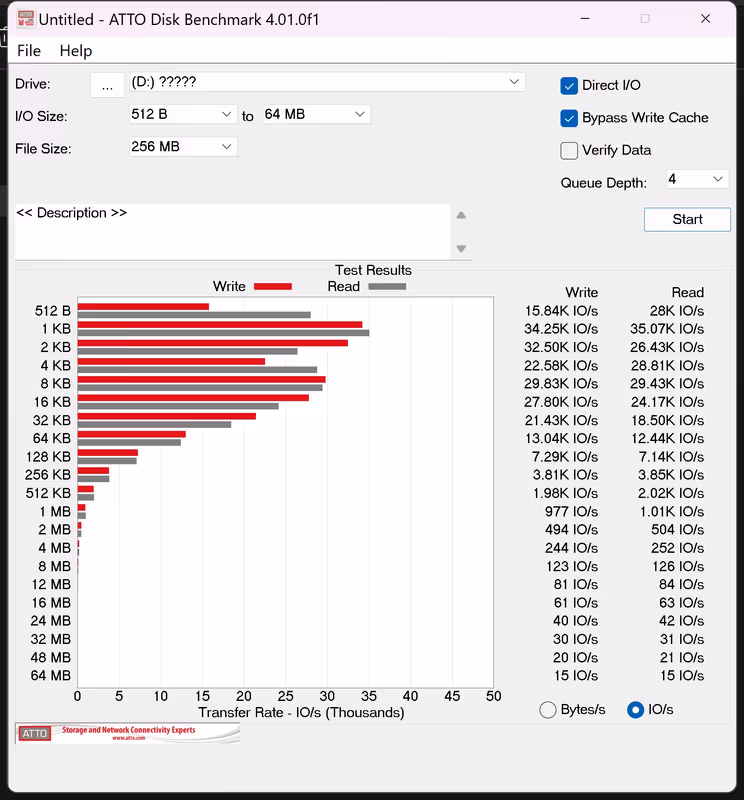Click the ATTO logo banner at bottom
The height and width of the screenshot is (800, 744).
pos(127,733)
